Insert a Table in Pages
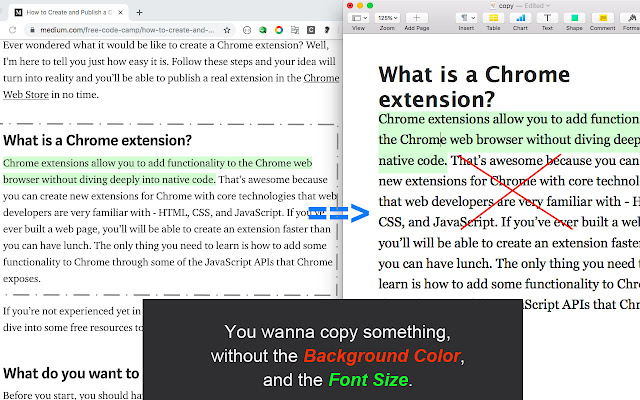 click(x=493, y=18)
